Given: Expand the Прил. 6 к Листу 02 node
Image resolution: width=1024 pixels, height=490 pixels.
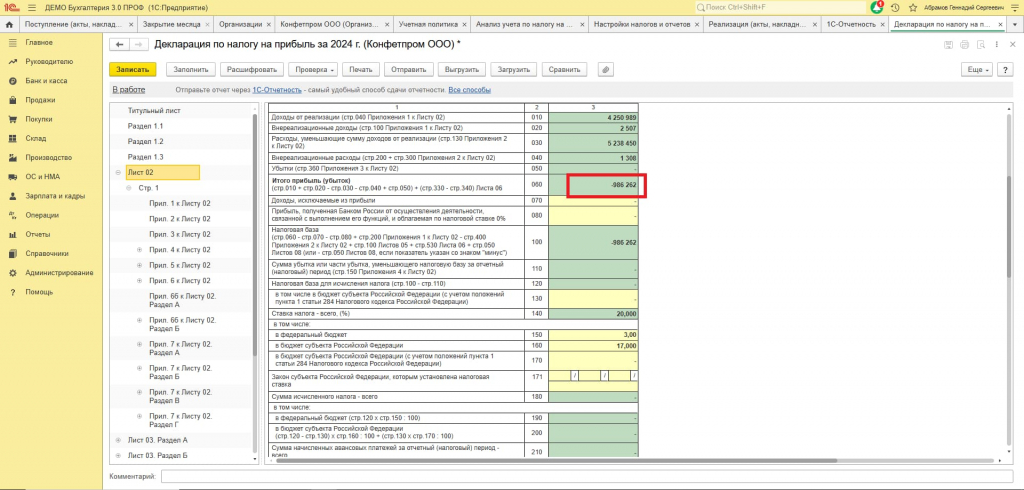Looking at the screenshot, I should click(x=139, y=280).
